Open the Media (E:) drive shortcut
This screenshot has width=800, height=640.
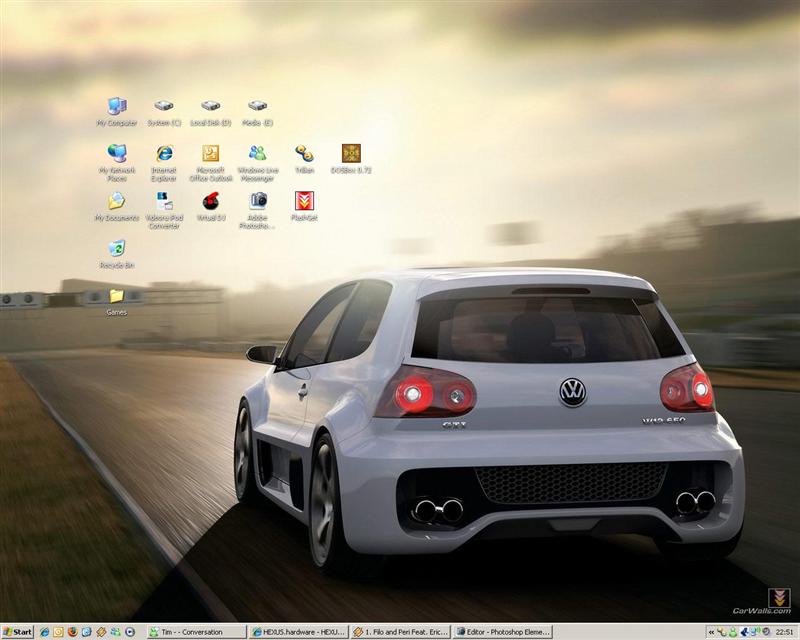coord(258,111)
